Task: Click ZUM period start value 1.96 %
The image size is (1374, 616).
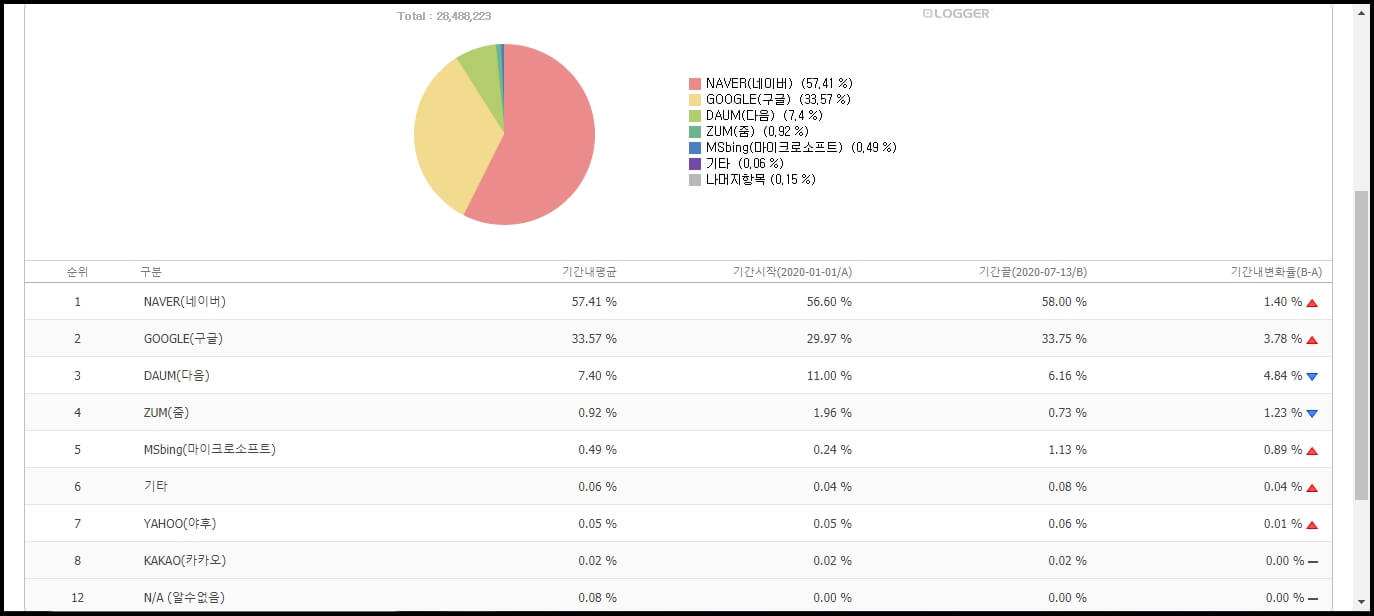Action: pos(833,413)
